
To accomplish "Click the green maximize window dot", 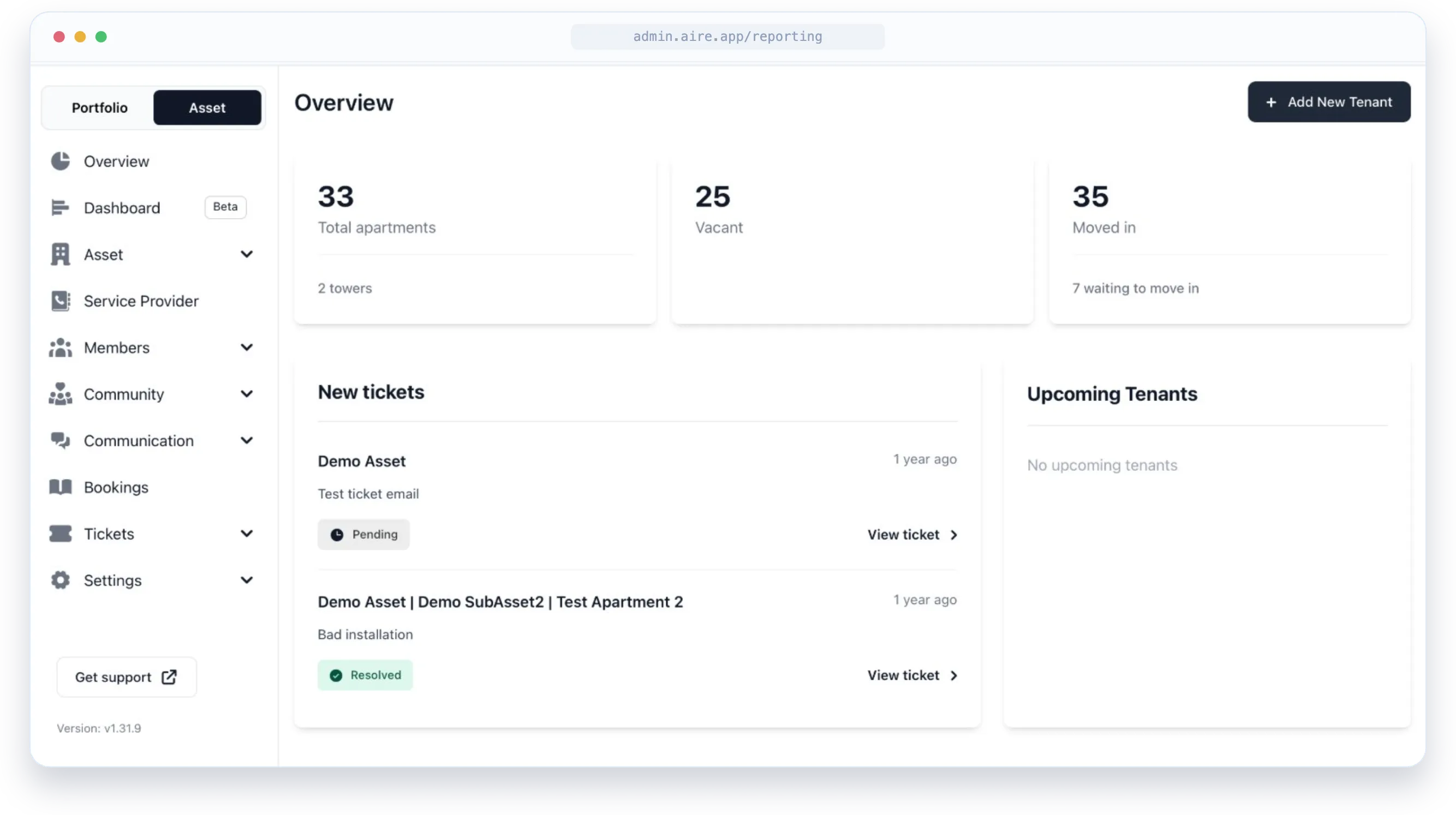I will point(101,37).
